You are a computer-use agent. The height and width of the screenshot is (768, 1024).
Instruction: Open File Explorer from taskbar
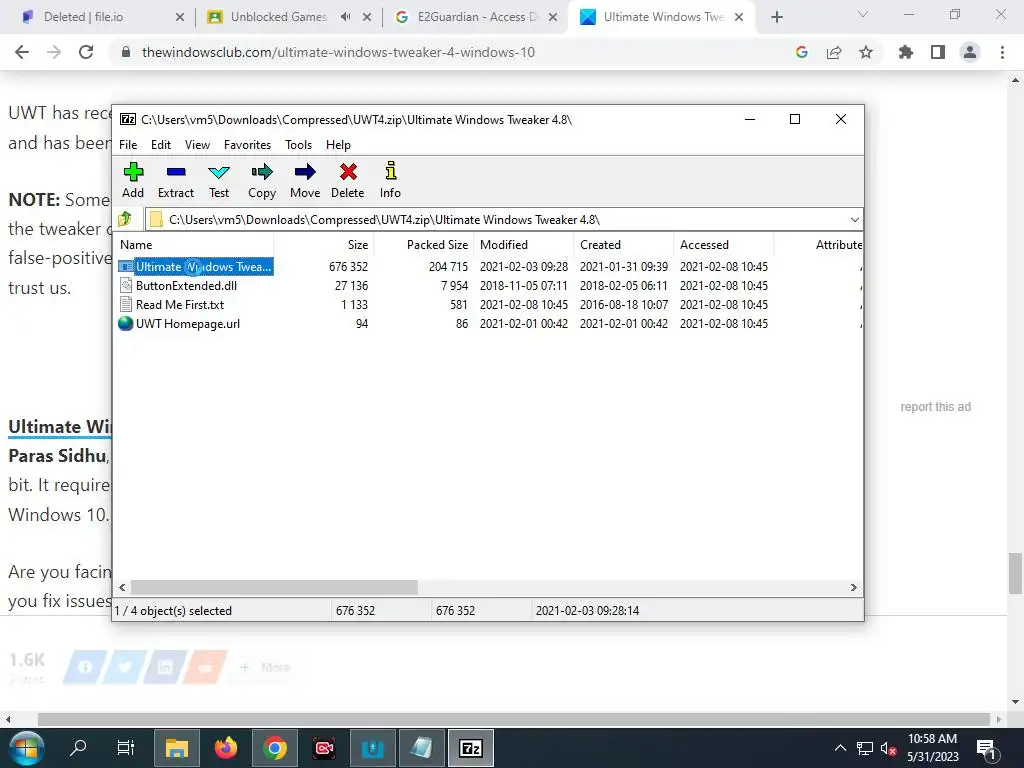click(176, 748)
